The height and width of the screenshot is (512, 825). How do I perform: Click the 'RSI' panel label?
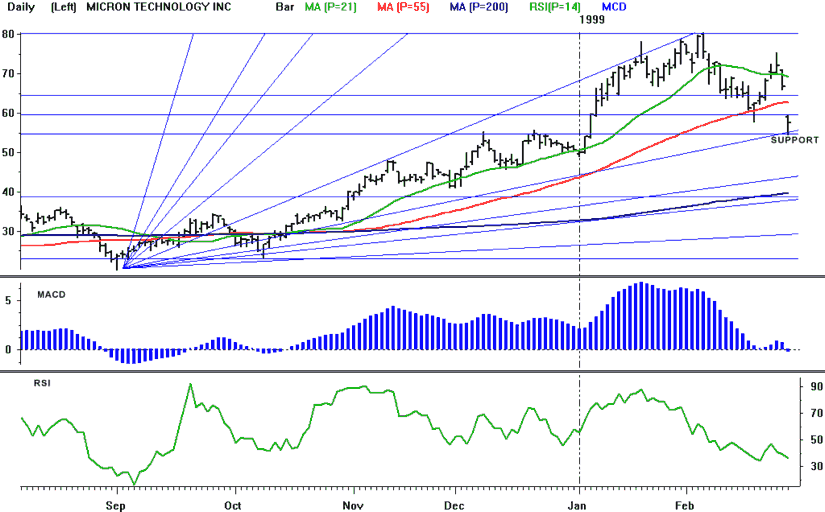coord(43,383)
